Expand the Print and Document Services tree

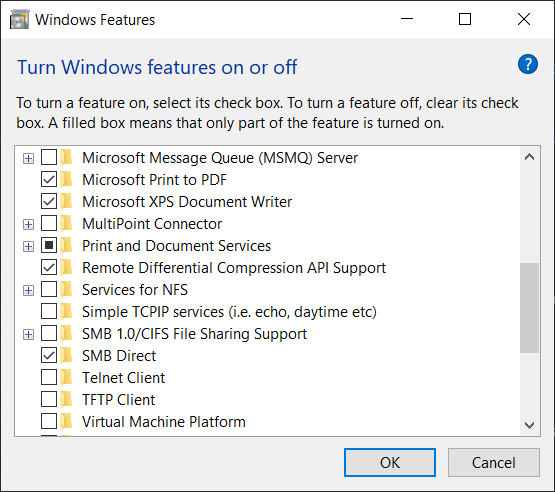pos(28,246)
